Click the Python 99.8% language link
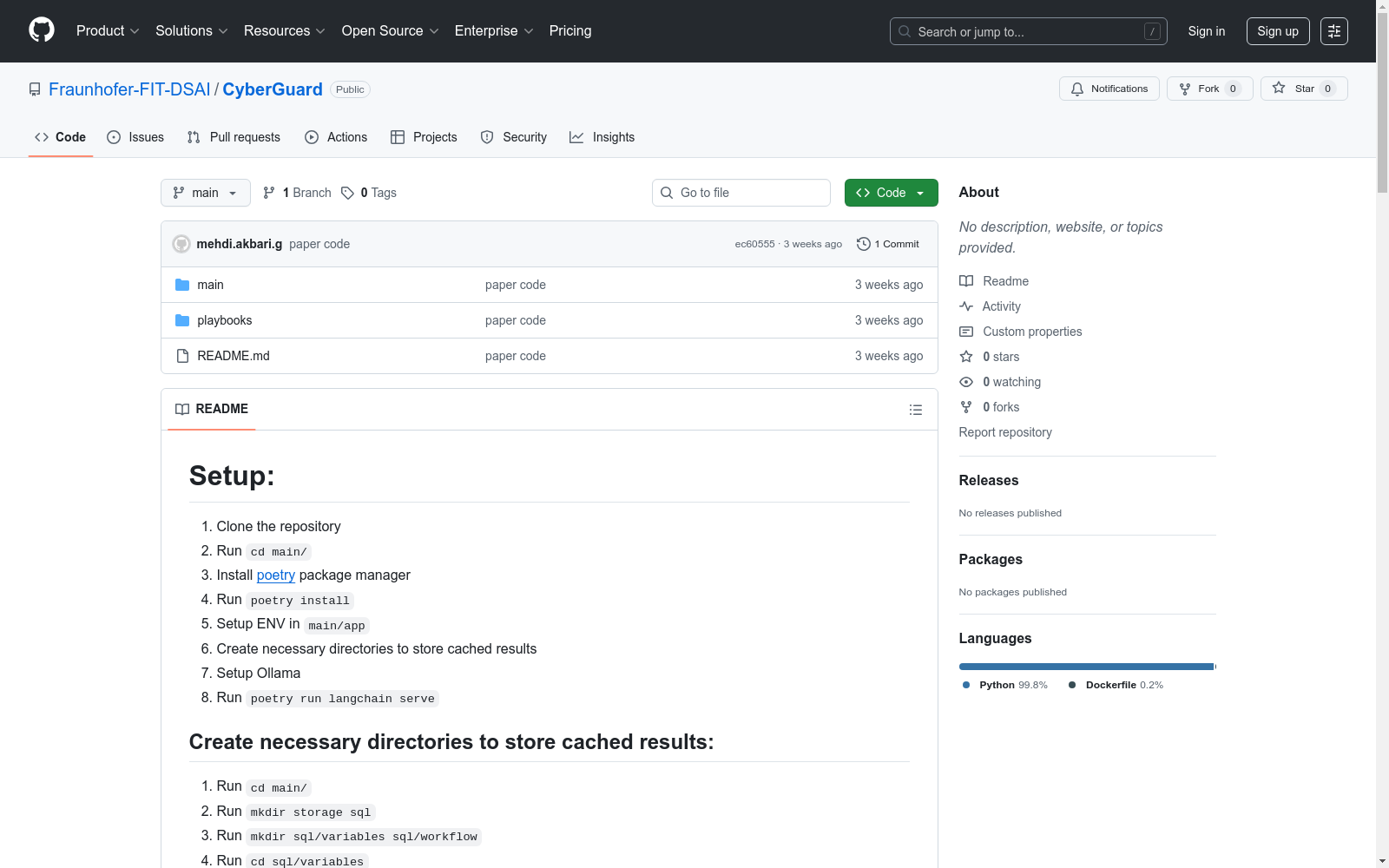This screenshot has width=1389, height=868. point(1004,685)
